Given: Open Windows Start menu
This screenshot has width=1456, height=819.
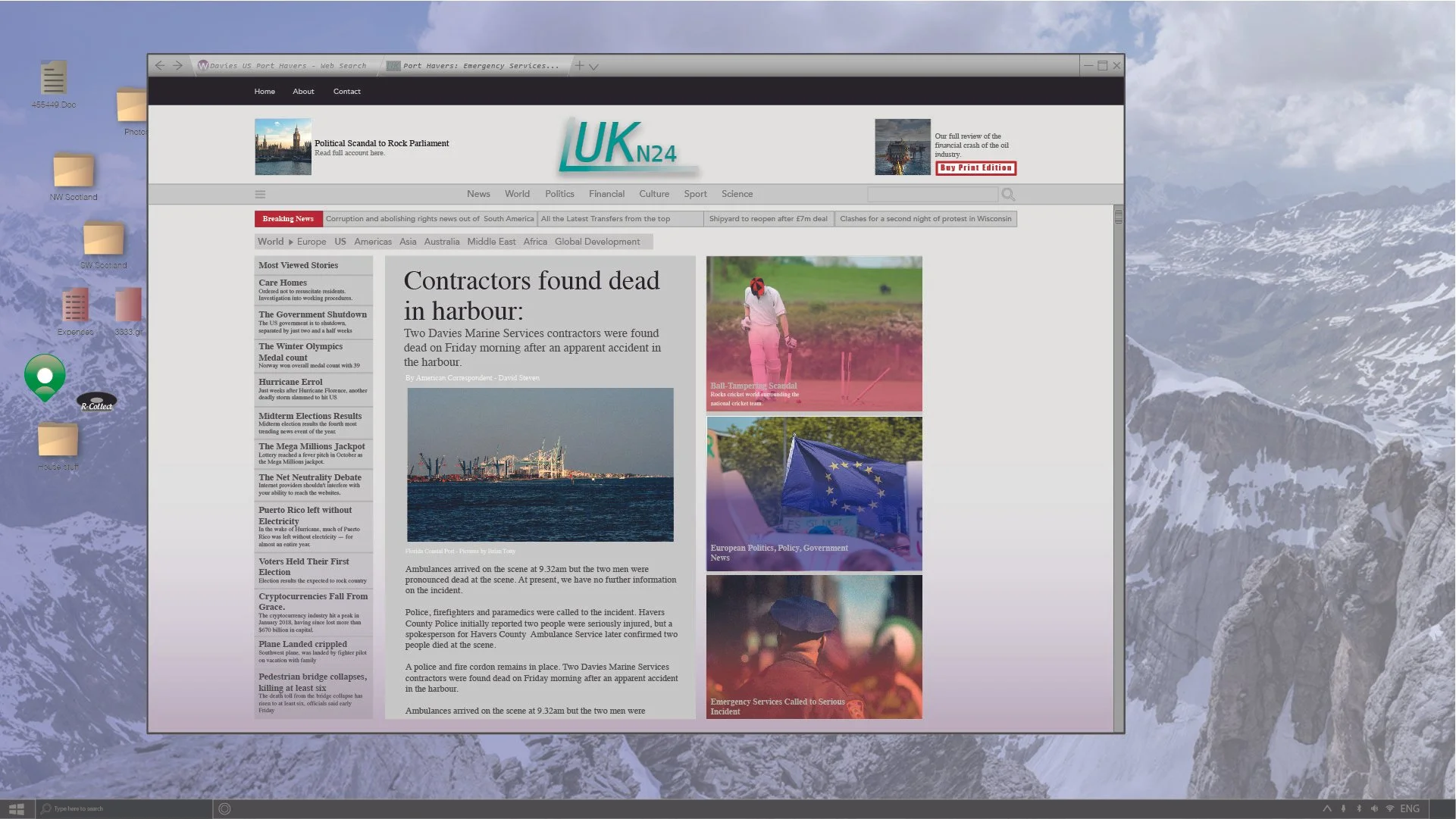Looking at the screenshot, I should [x=17, y=809].
